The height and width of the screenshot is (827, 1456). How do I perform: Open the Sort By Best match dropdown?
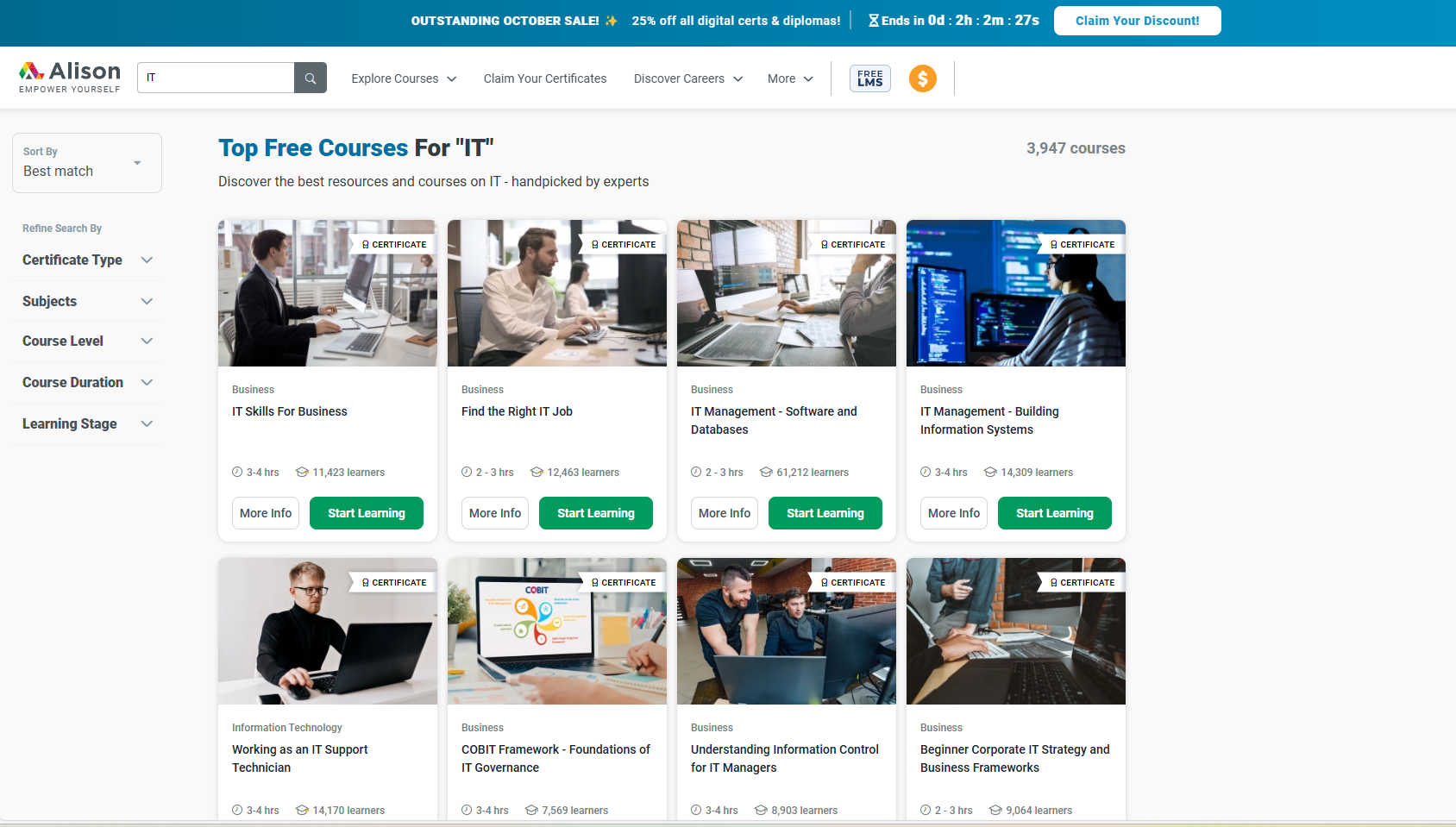[87, 163]
